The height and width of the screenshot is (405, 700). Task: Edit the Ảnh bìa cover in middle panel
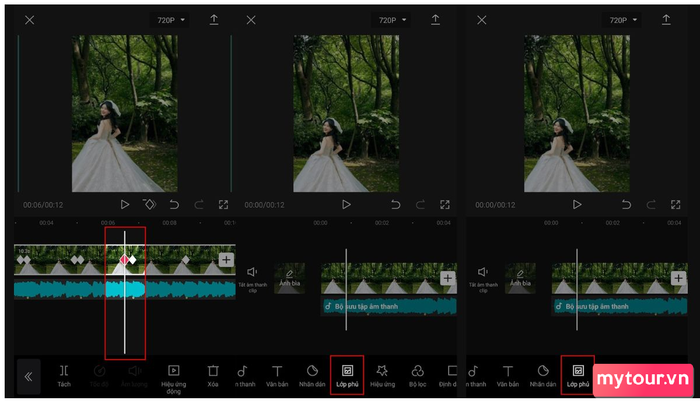coord(290,278)
